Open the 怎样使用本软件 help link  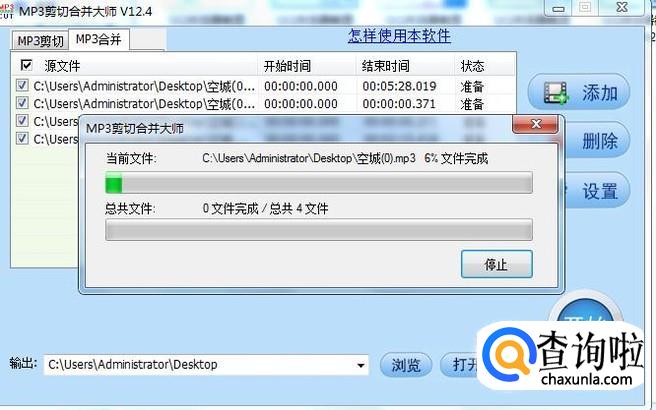[399, 36]
